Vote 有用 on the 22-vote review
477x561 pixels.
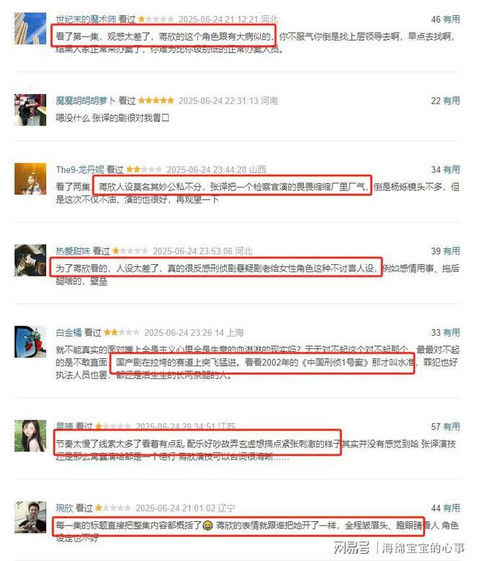(x=451, y=101)
